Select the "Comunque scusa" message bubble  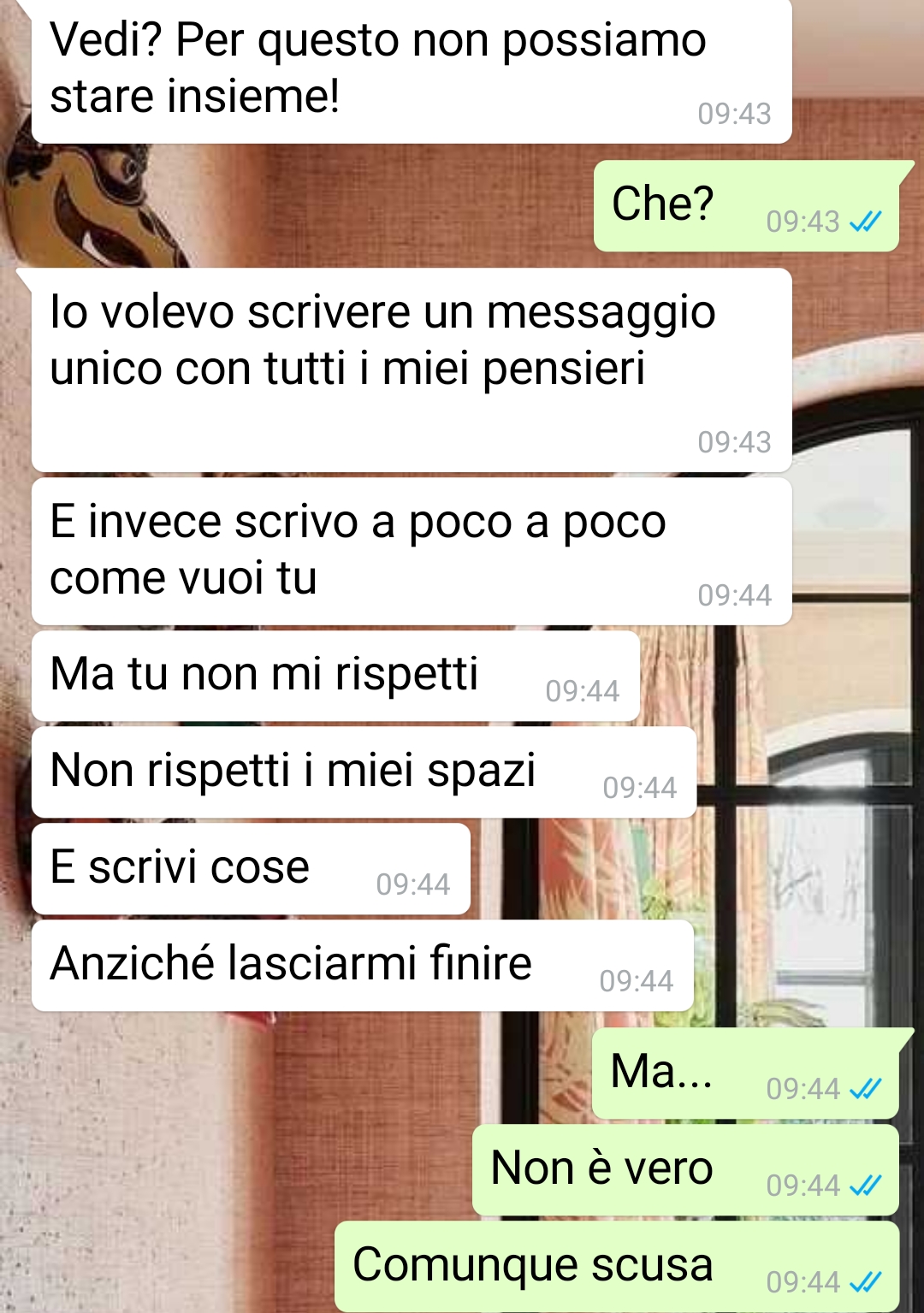tap(617, 1267)
